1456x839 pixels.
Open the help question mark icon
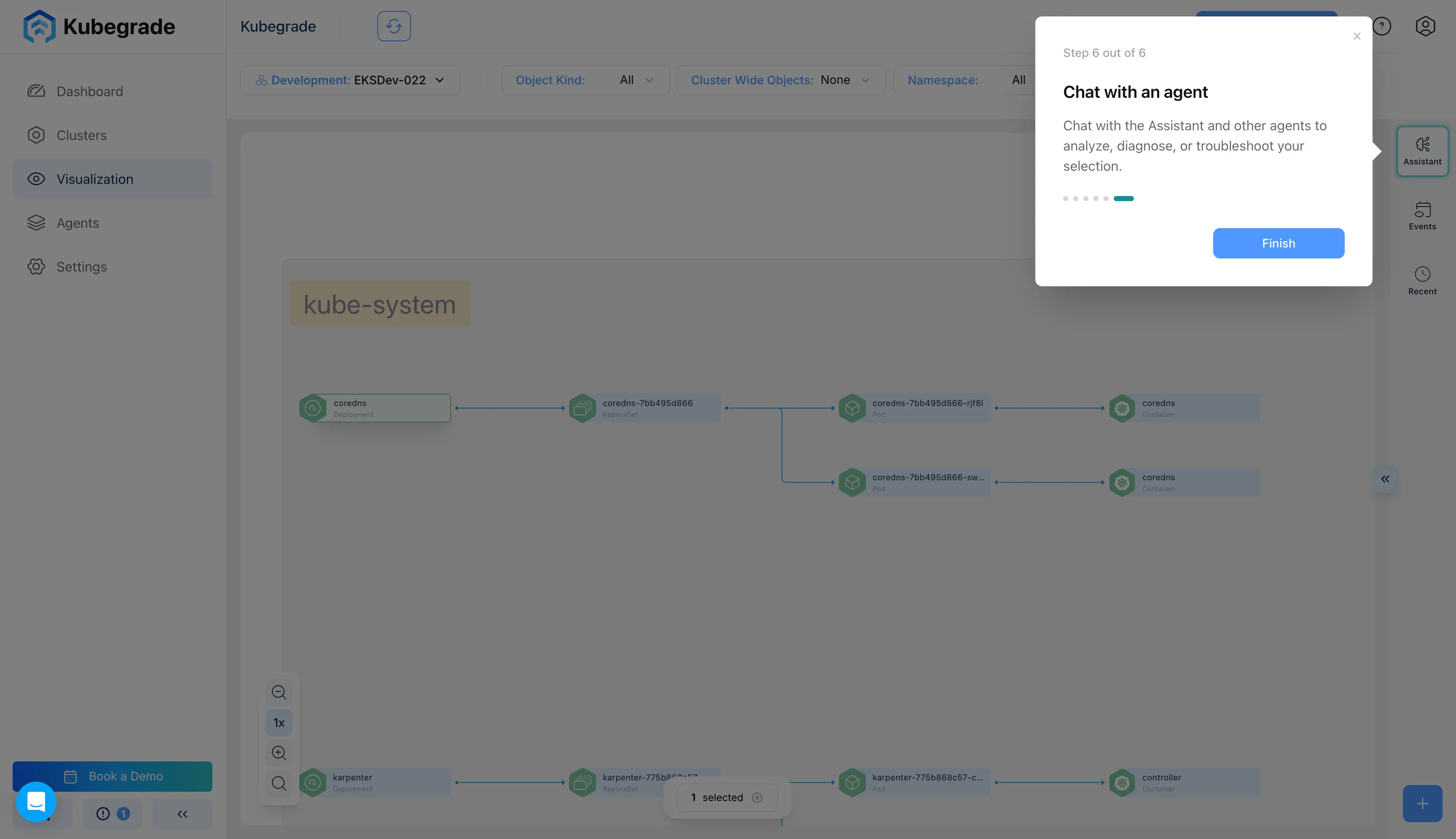click(x=1382, y=26)
